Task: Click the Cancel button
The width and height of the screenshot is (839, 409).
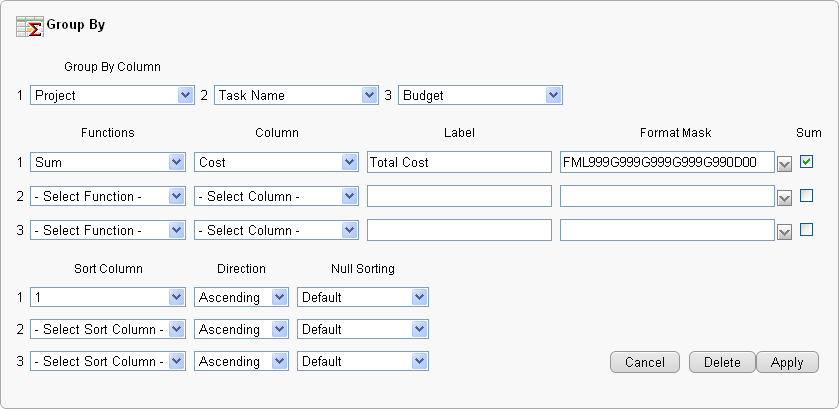Action: 645,362
